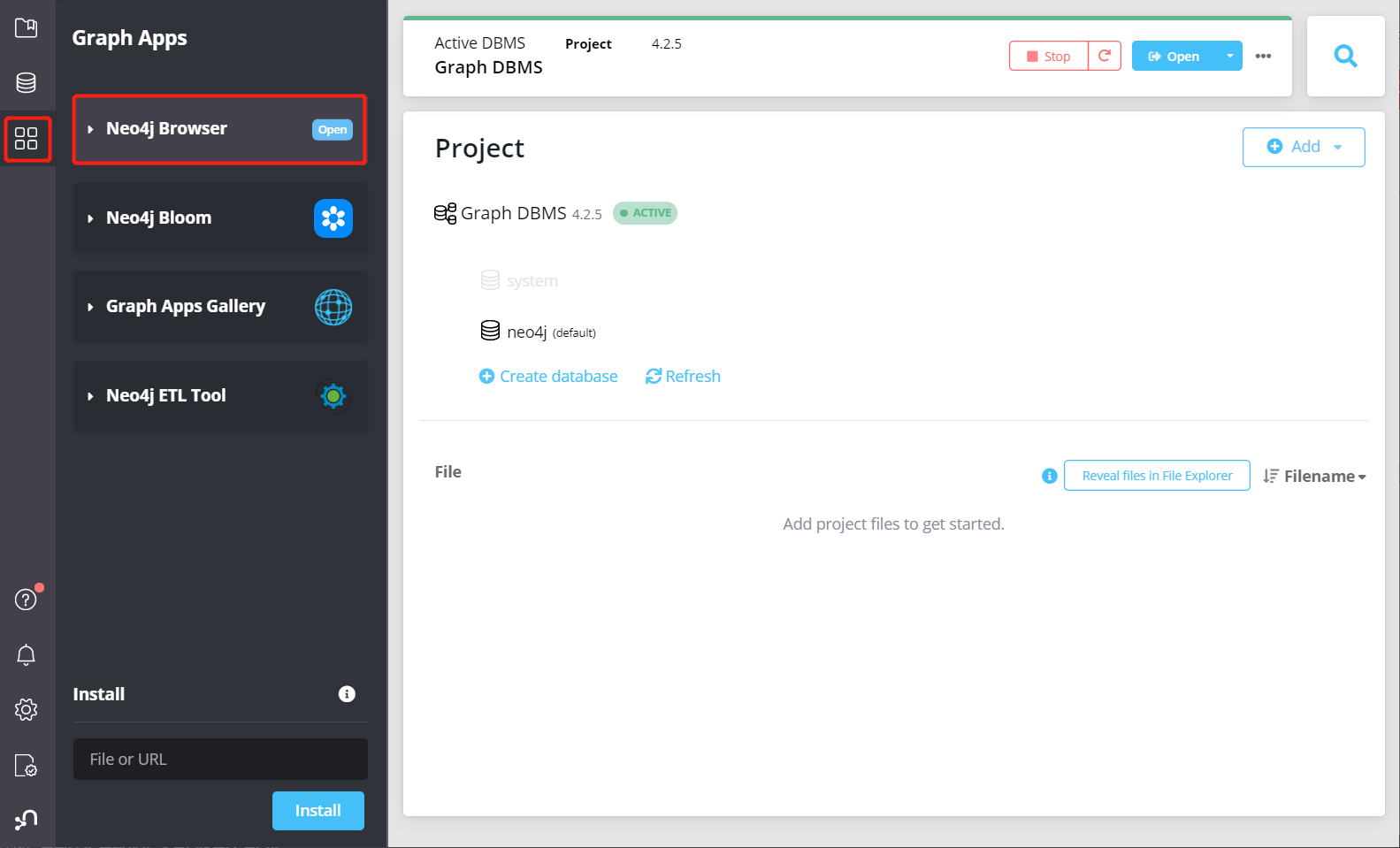
Task: Expand the Neo4j Browser app entry
Action: click(x=90, y=129)
